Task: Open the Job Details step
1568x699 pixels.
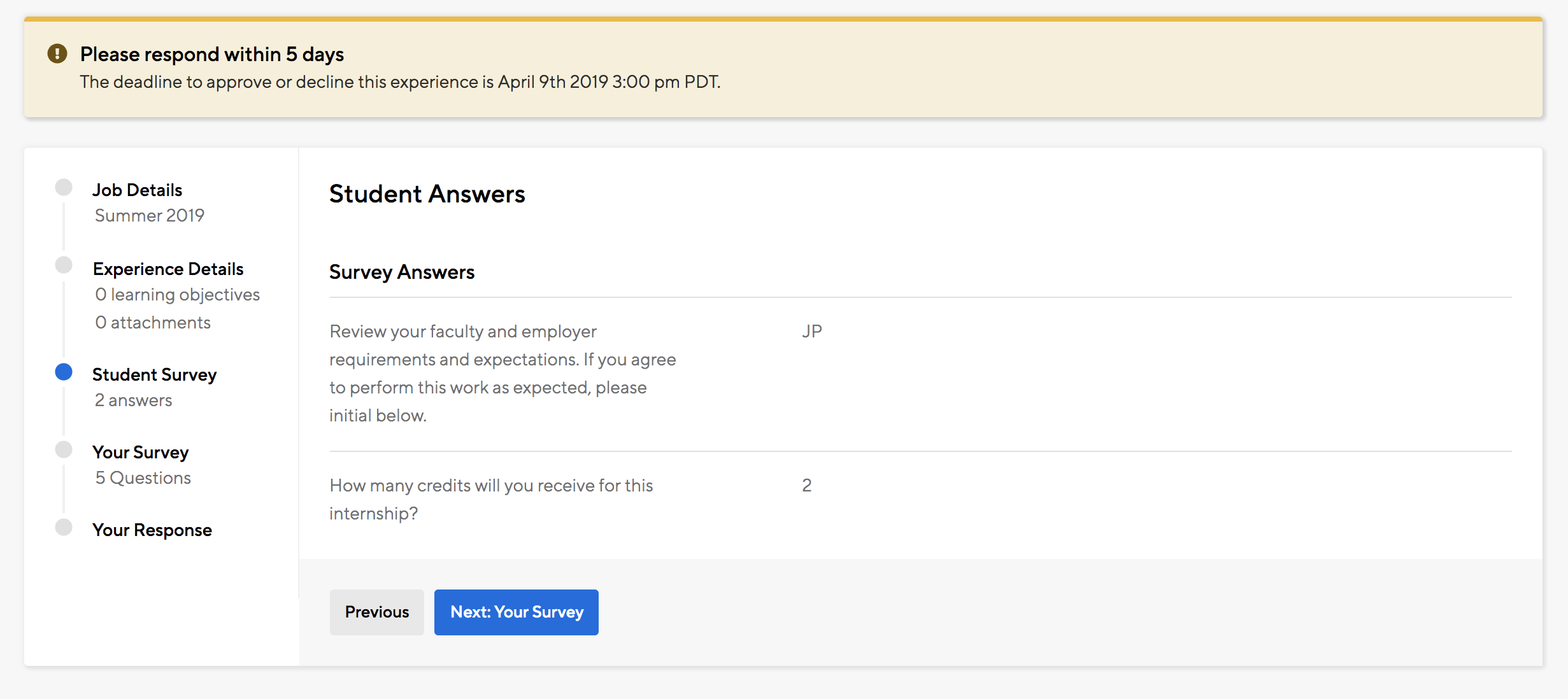Action: pos(137,190)
